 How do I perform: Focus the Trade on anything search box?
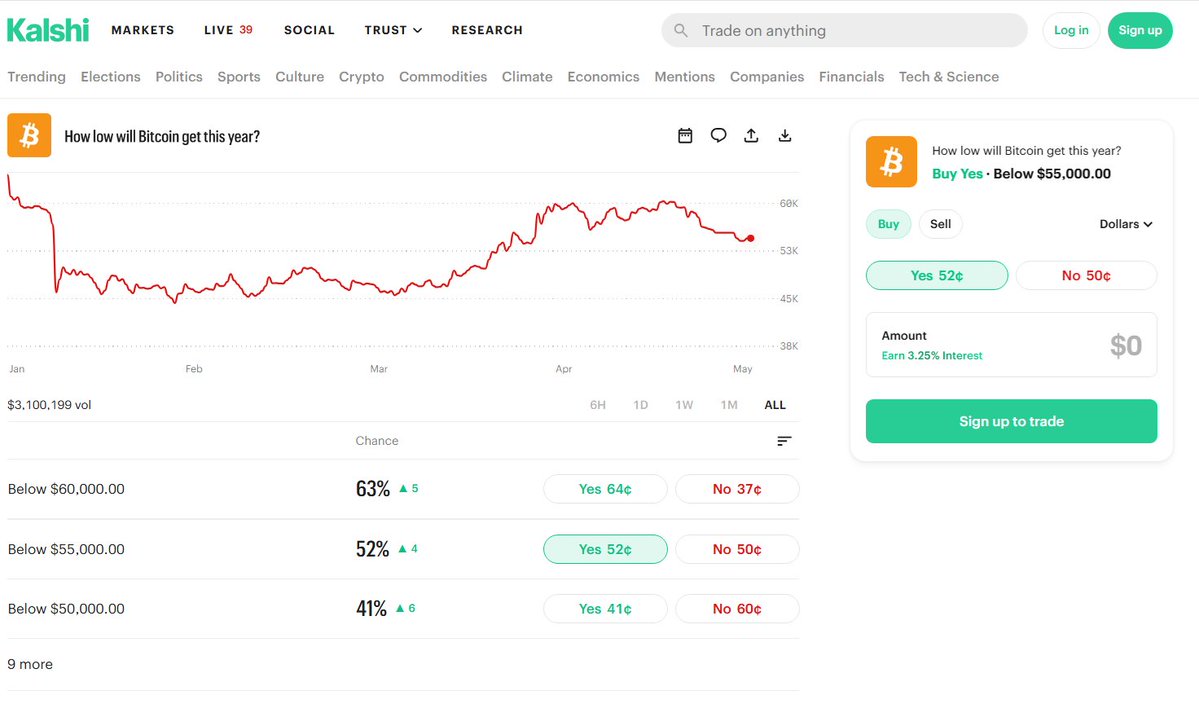[844, 31]
